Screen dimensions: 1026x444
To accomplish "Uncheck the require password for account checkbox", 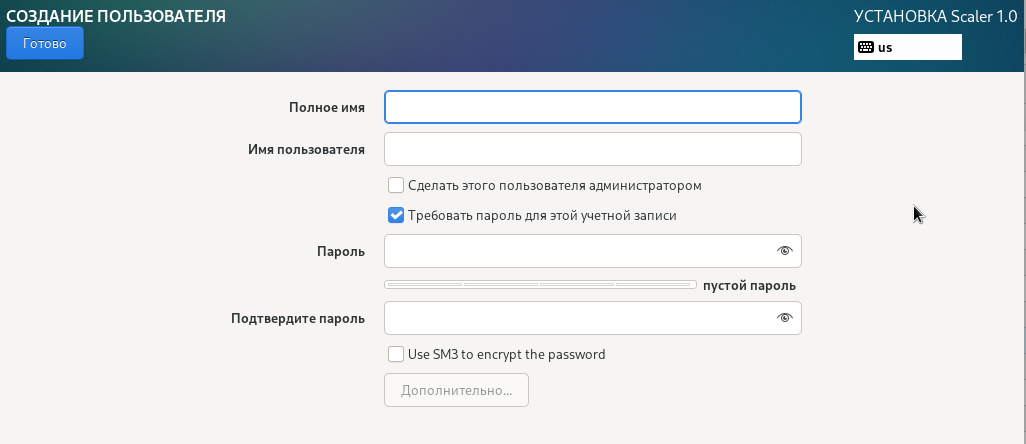I will click(396, 215).
